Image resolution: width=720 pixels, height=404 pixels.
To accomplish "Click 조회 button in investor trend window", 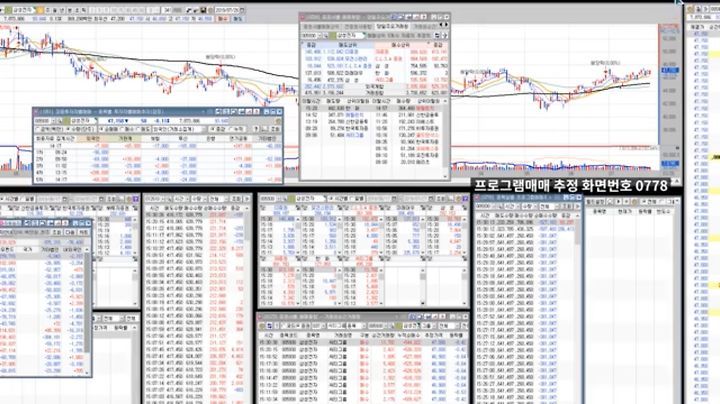I will 276,129.
